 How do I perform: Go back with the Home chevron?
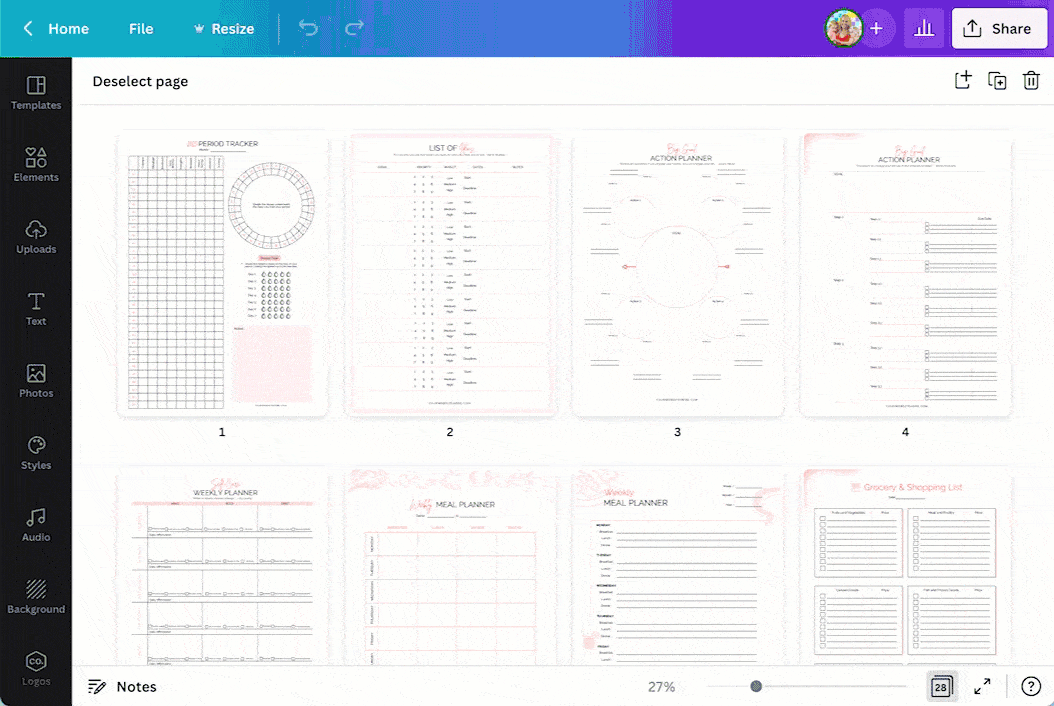click(28, 28)
